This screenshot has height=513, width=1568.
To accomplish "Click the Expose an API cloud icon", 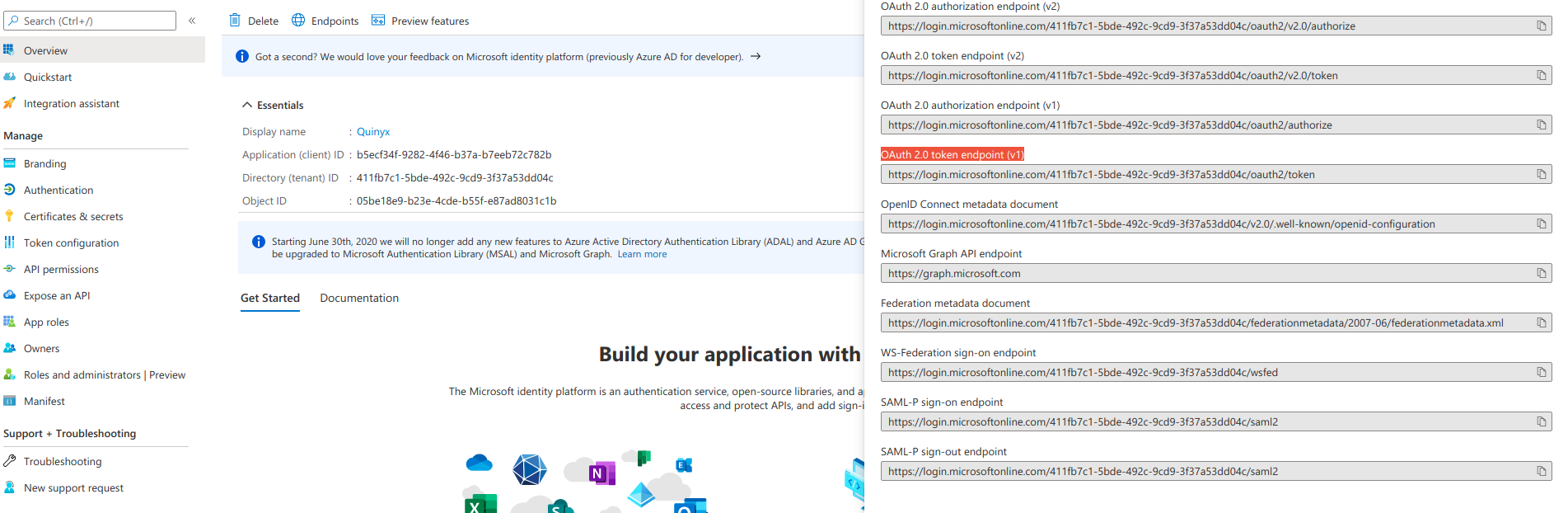I will click(10, 295).
